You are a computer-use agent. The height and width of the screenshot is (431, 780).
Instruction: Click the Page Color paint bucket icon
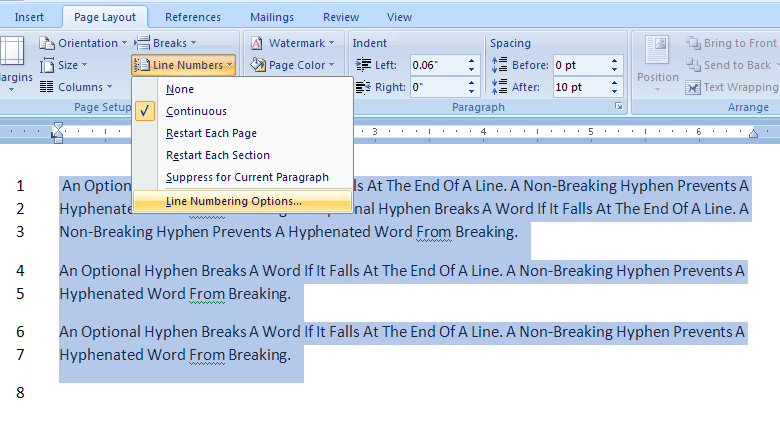pyautogui.click(x=258, y=65)
